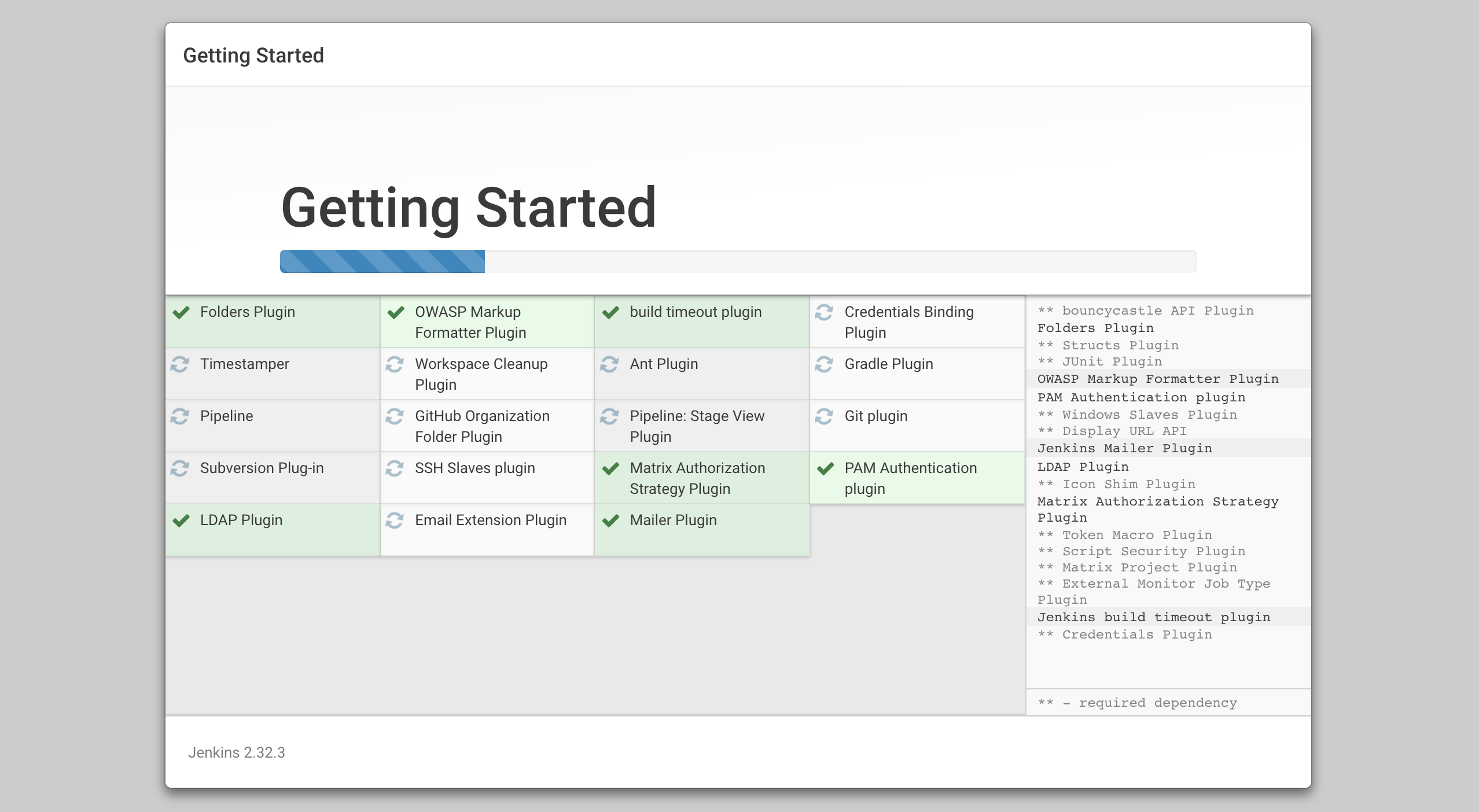Click the sync icon beside Workspace Cleanup Plugin
The height and width of the screenshot is (812, 1479).
pyautogui.click(x=395, y=364)
